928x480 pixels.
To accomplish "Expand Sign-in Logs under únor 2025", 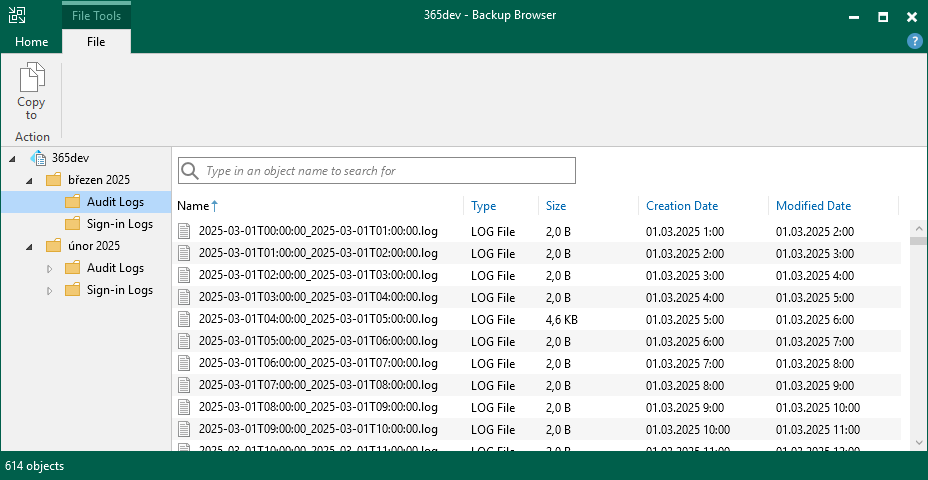I will click(x=49, y=291).
